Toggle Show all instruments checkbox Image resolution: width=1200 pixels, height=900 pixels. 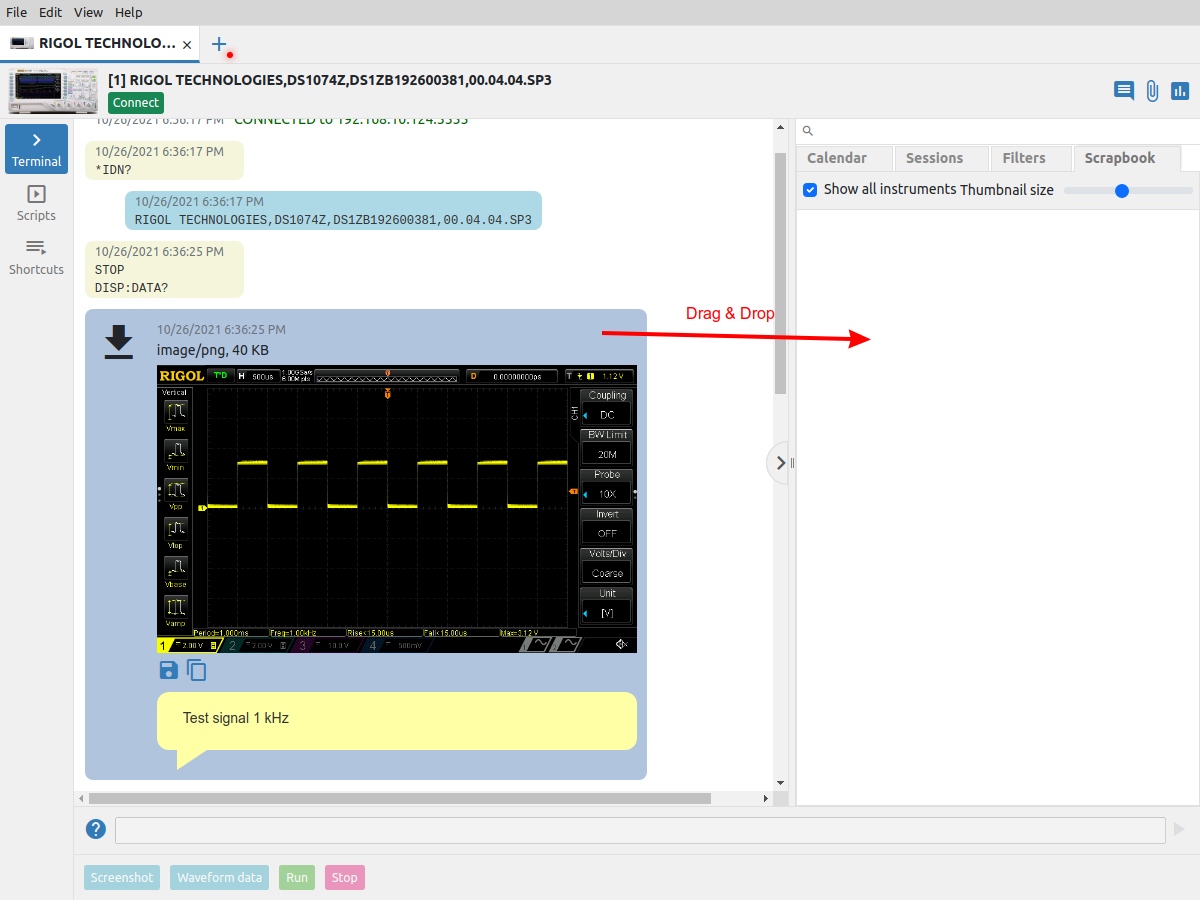[811, 189]
